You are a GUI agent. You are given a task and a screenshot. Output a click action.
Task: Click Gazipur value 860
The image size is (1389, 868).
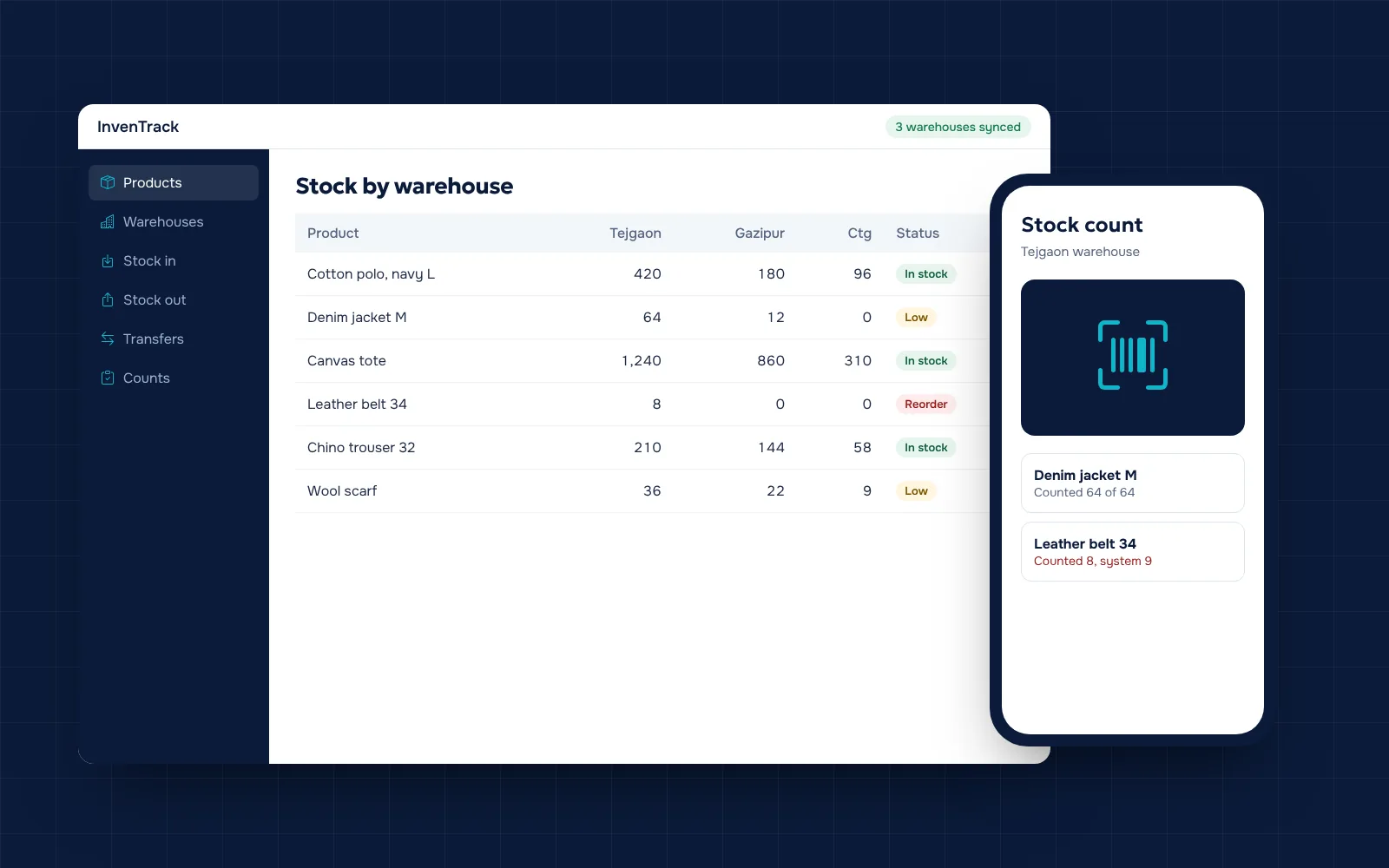[771, 360]
